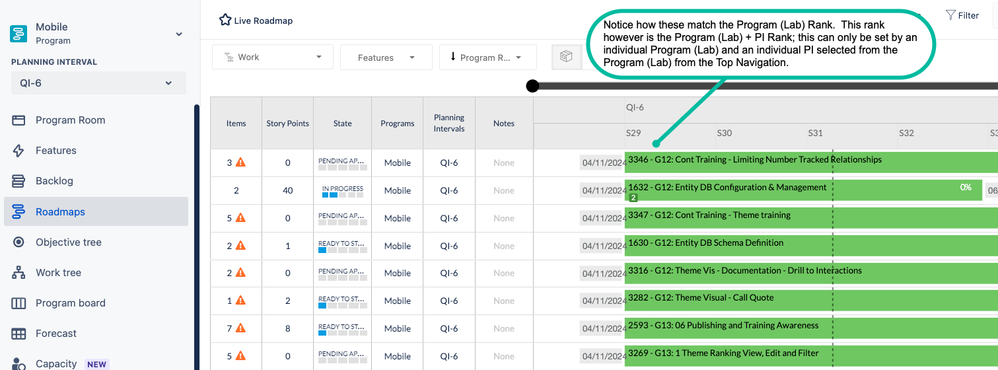Click the warning icon in feature 3316 row
Image resolution: width=998 pixels, height=370 pixels.
click(x=241, y=273)
